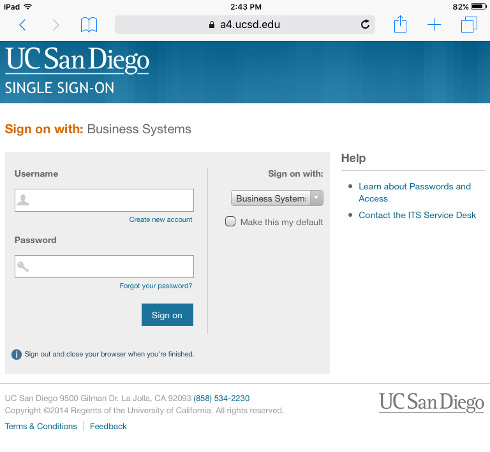
Task: Open Learn about Passwords and Access
Action: [x=415, y=192]
